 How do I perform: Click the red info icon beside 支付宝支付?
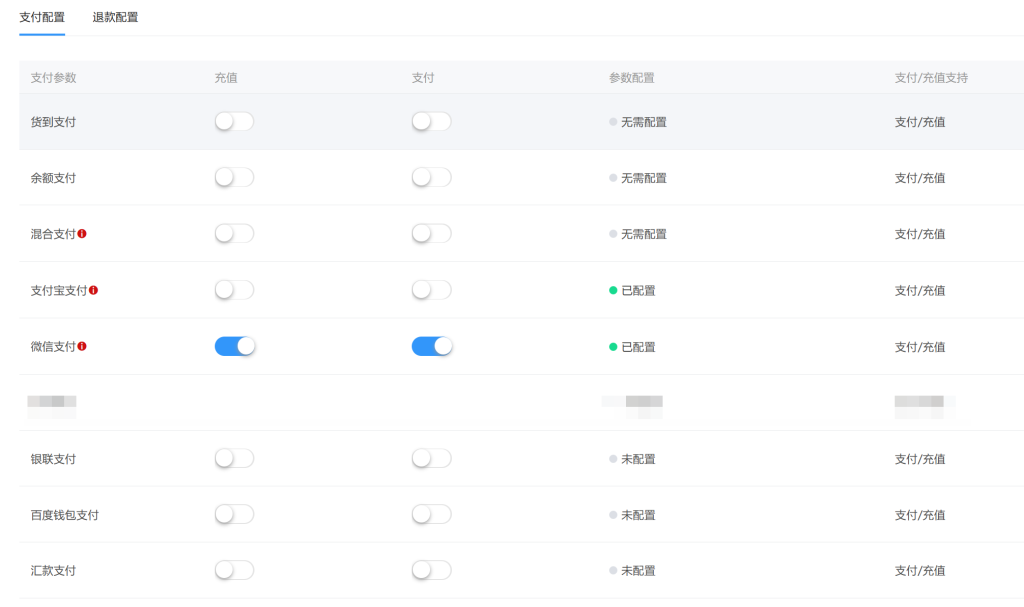[x=93, y=290]
